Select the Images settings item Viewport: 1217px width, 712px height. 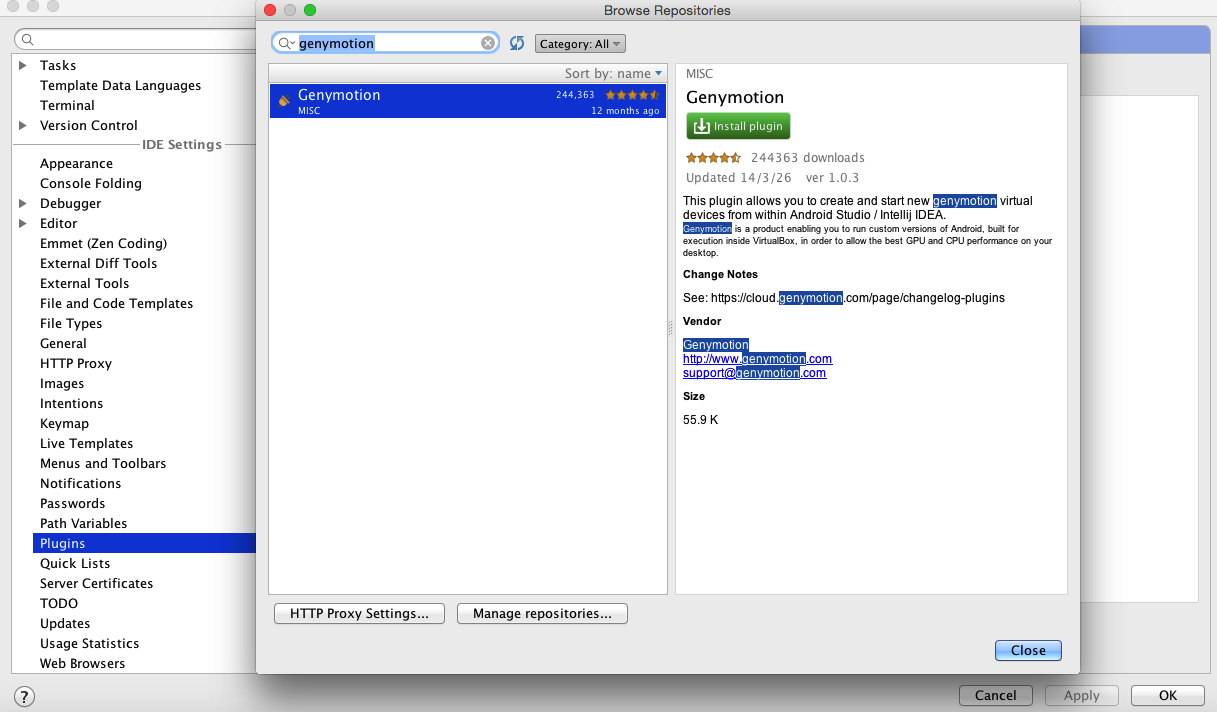(x=62, y=383)
